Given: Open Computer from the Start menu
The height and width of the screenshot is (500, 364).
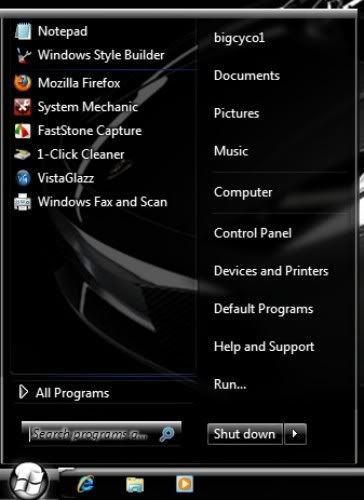Looking at the screenshot, I should (243, 192).
